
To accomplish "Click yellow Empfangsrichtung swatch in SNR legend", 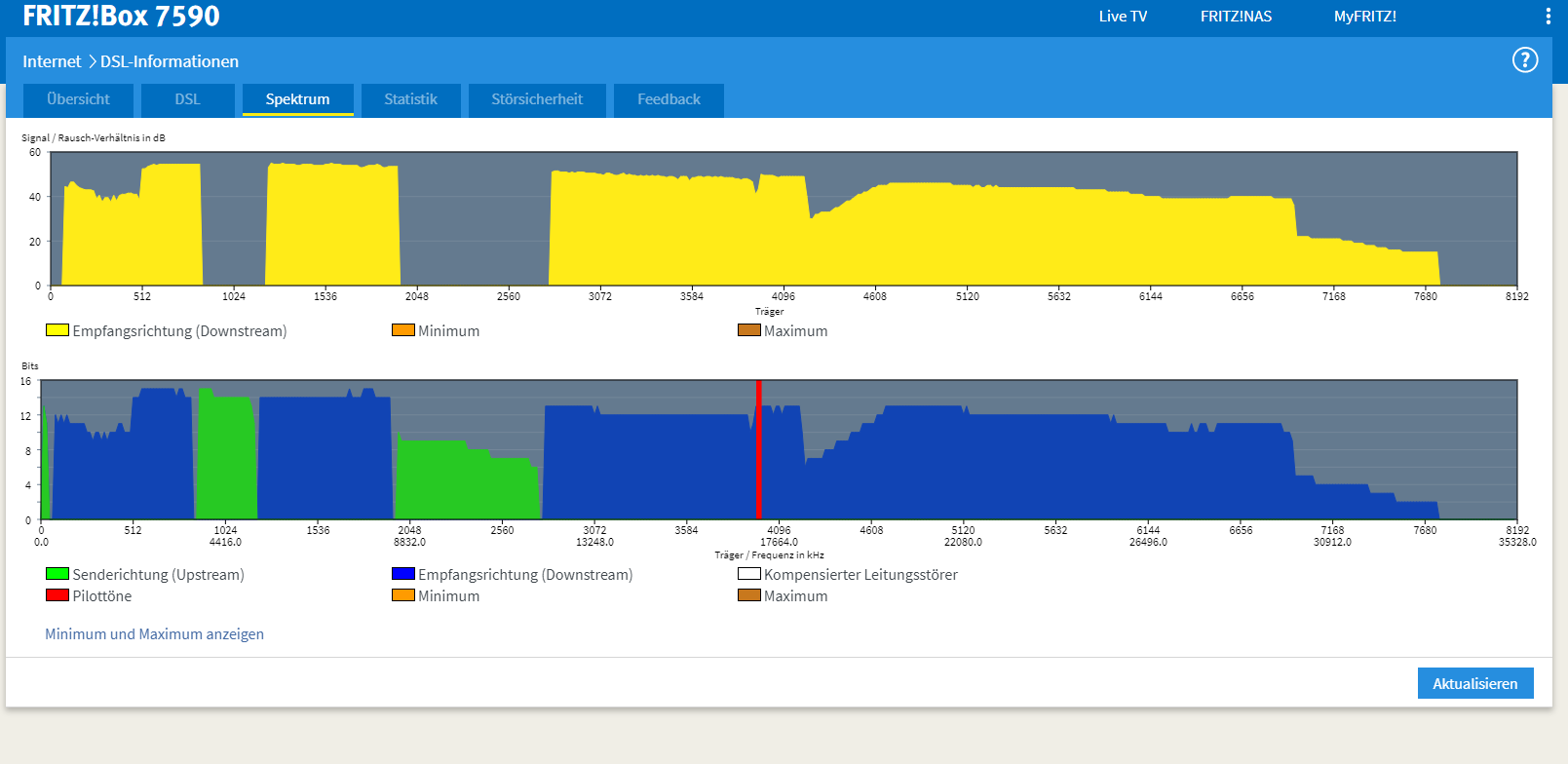I will [x=57, y=330].
